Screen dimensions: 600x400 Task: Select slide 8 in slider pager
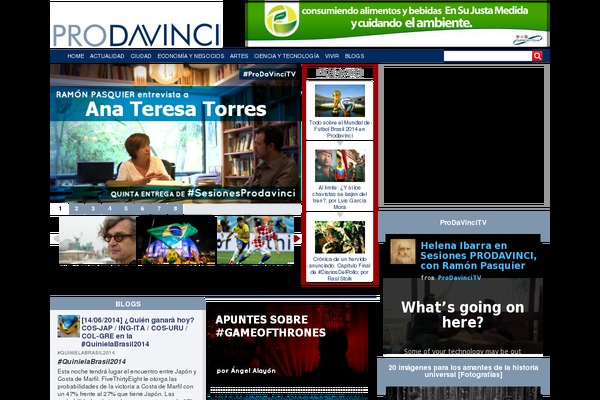pos(175,209)
